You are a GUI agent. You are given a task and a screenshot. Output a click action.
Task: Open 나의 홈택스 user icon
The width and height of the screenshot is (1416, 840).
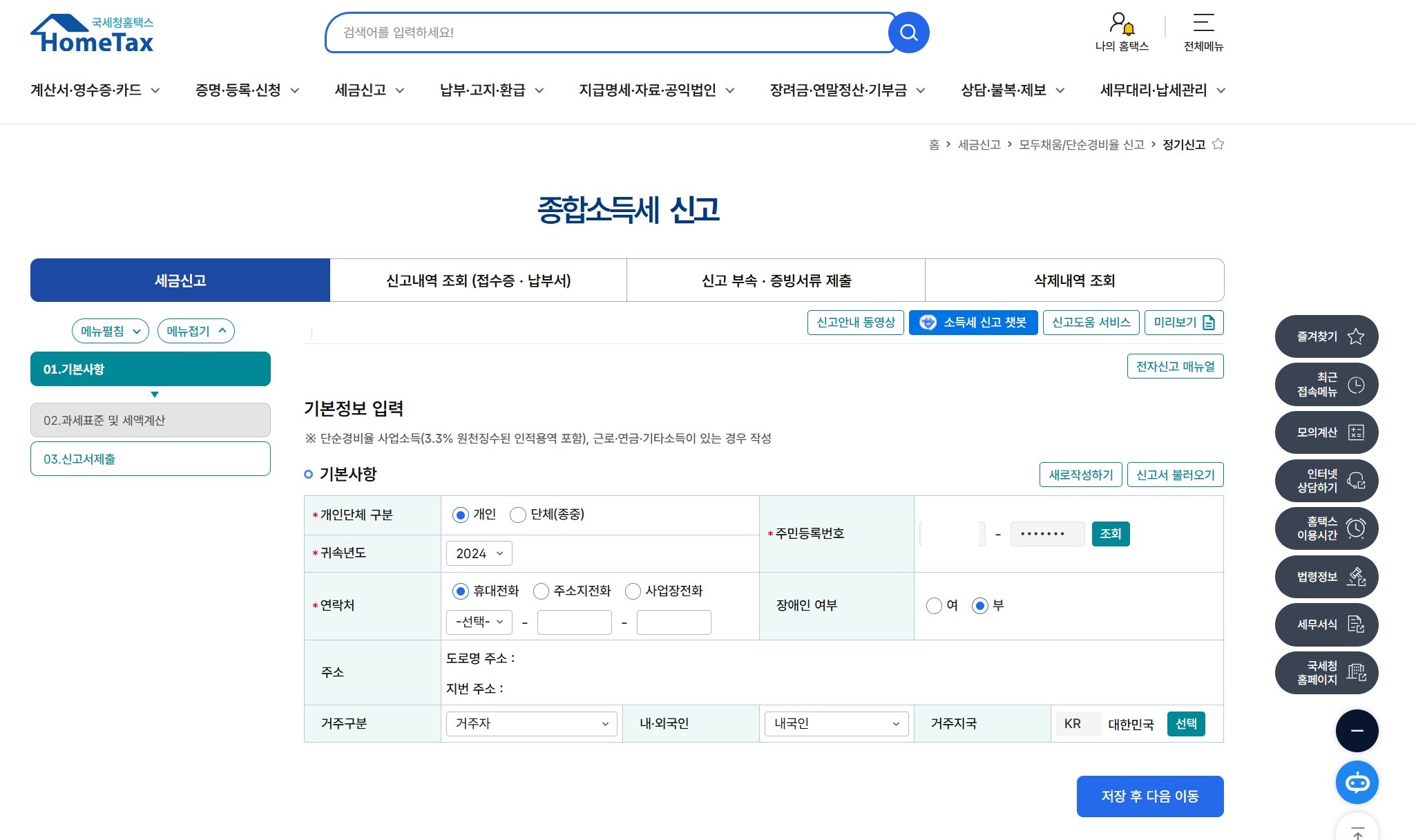[1121, 24]
